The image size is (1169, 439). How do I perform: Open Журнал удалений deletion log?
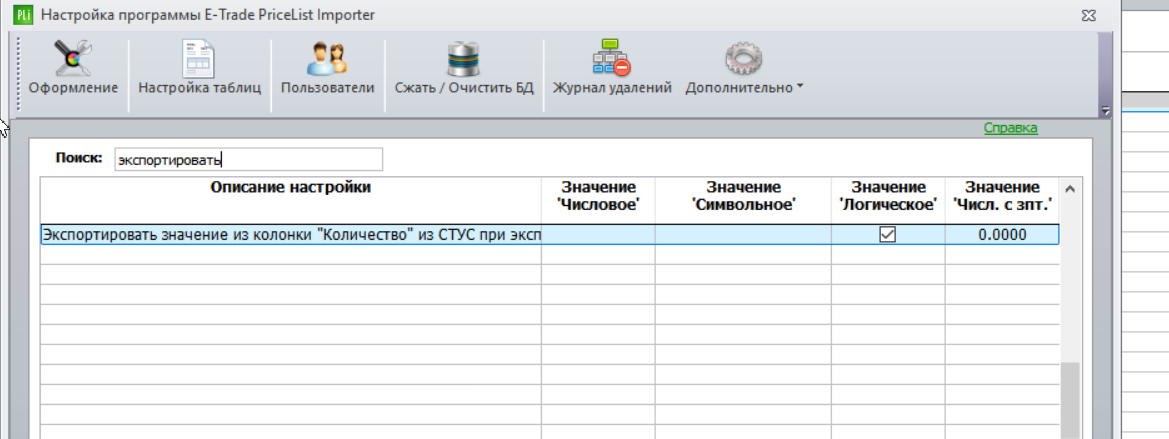coord(612,70)
